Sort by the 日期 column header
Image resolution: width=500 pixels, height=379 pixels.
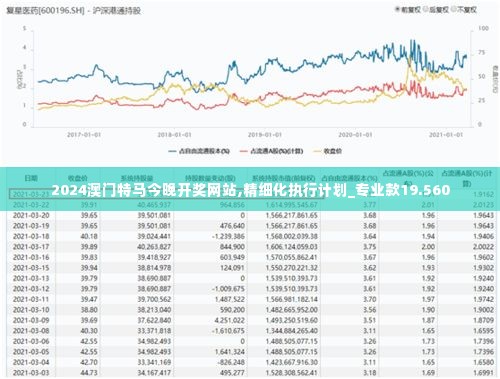point(31,178)
